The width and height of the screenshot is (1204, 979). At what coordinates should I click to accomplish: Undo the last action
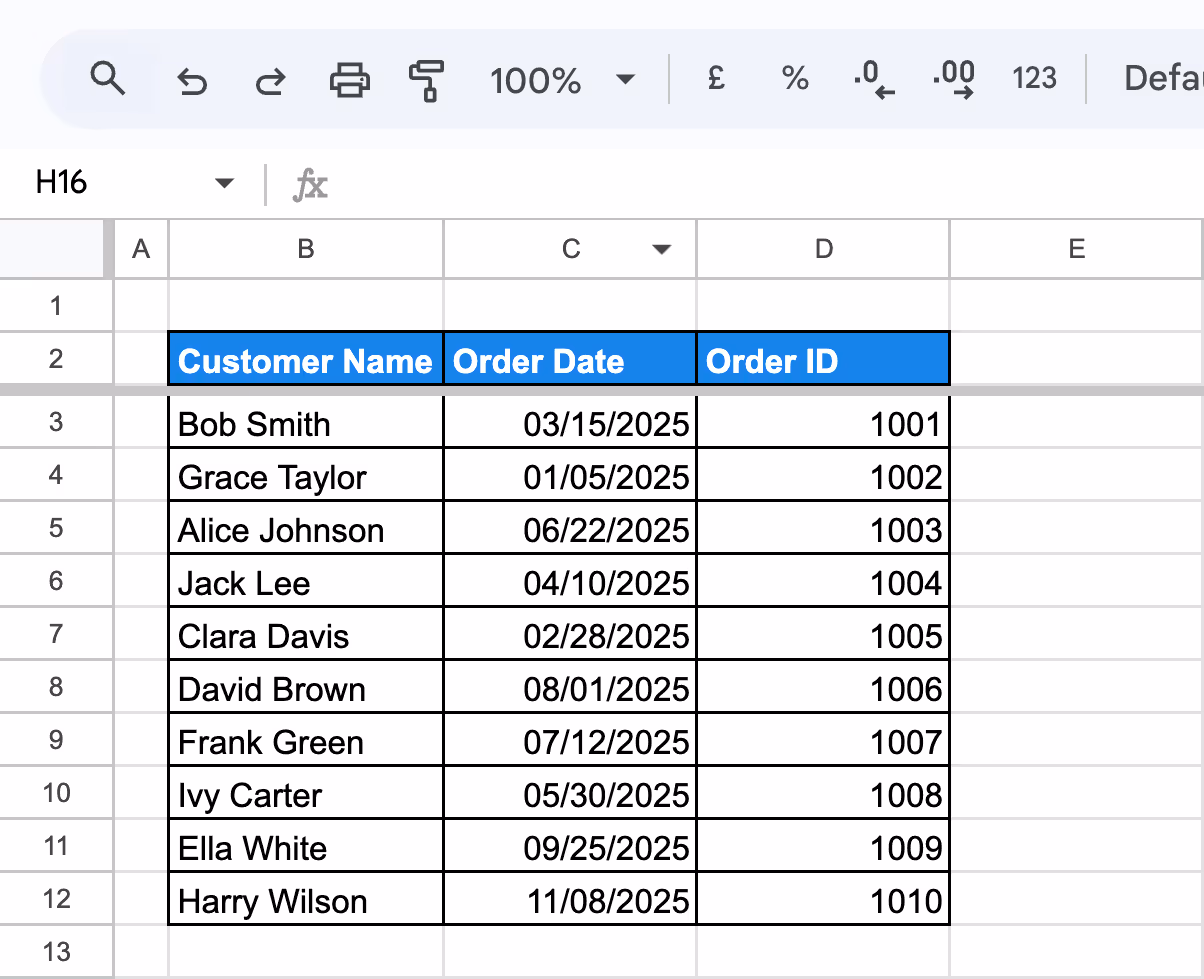click(x=191, y=78)
